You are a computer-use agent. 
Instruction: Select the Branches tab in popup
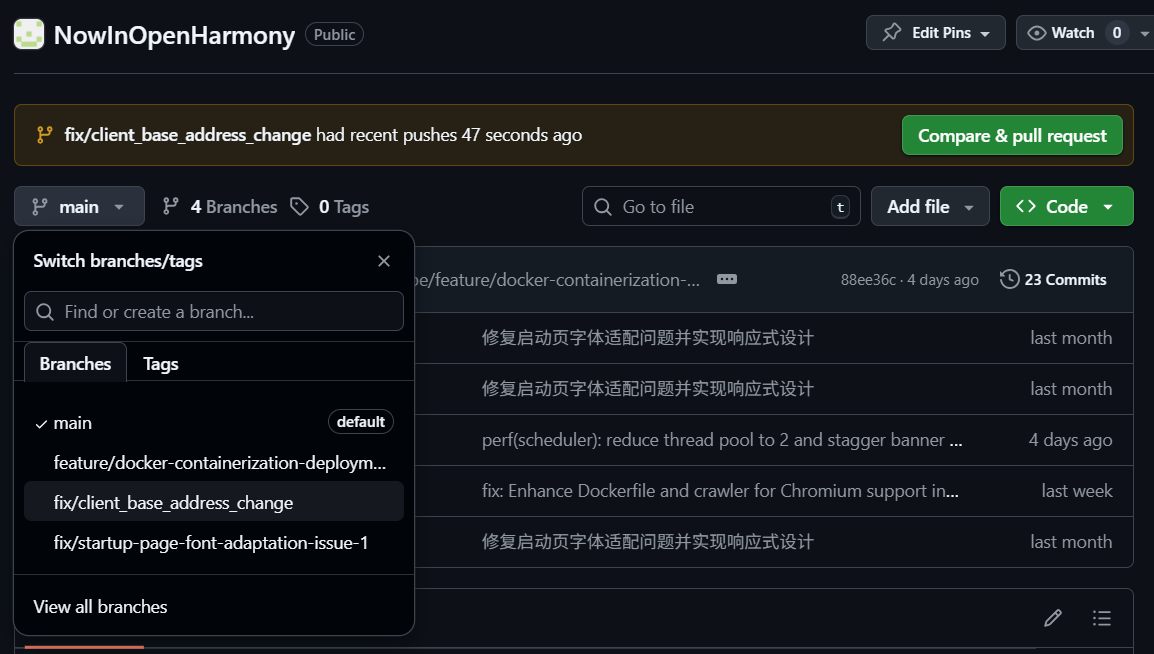click(x=75, y=364)
